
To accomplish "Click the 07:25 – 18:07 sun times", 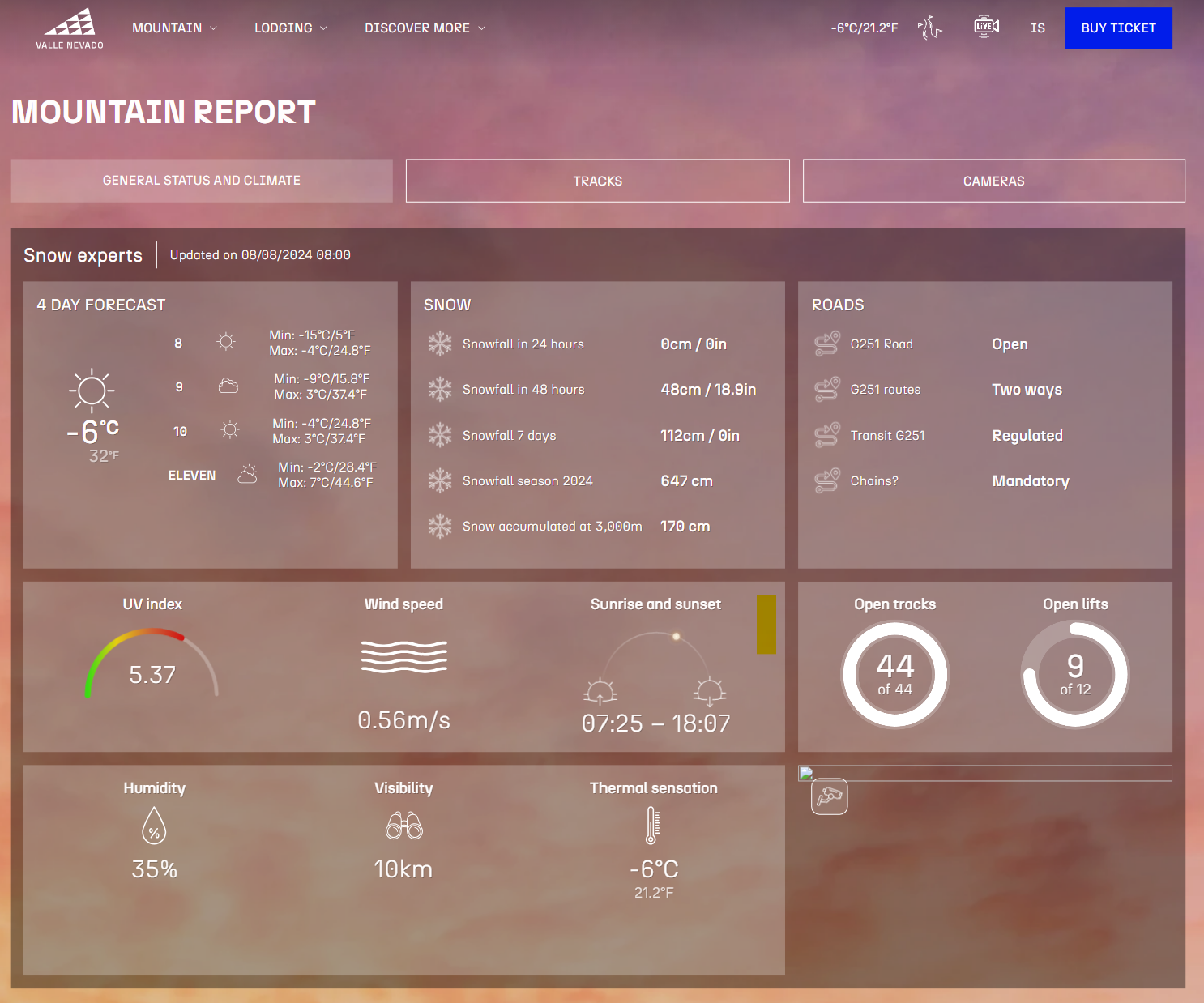I will click(655, 723).
